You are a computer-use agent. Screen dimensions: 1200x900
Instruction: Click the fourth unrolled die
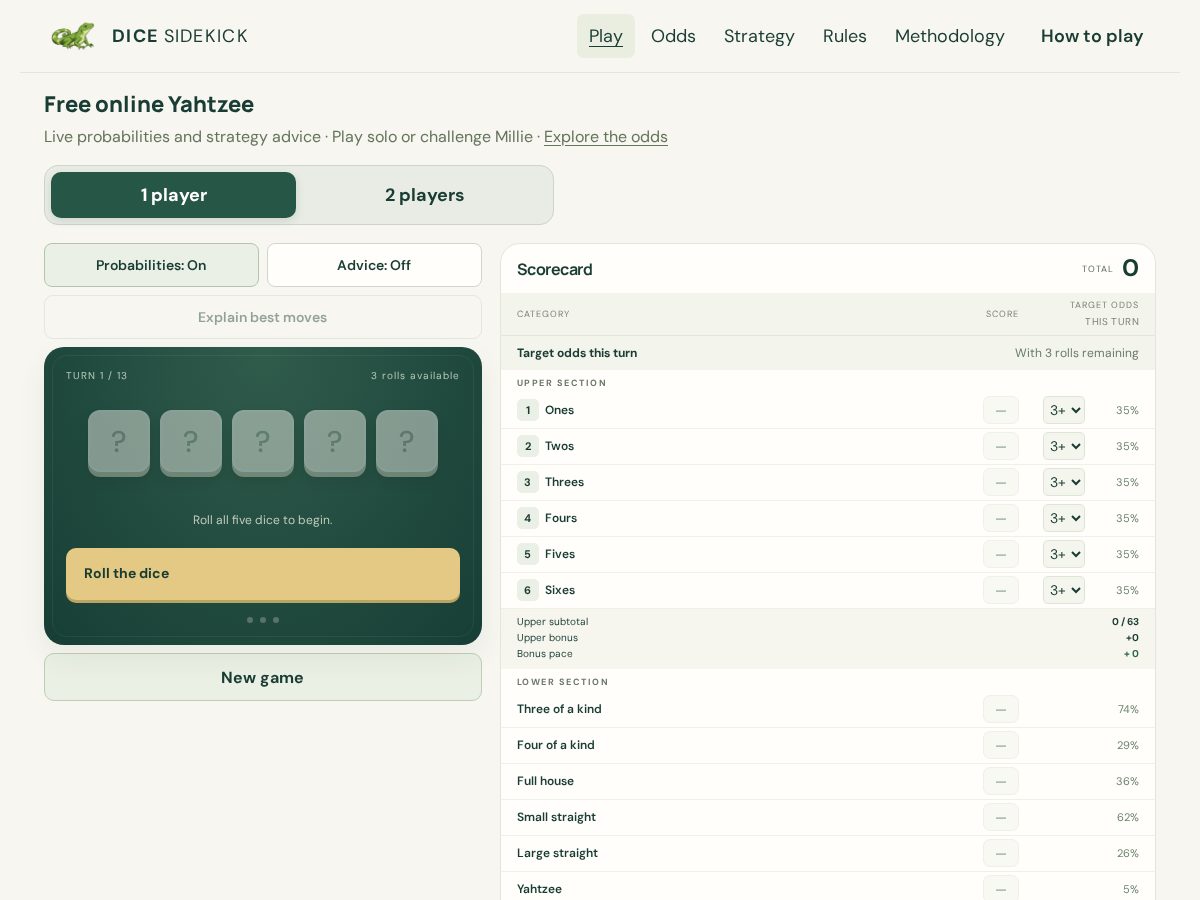335,443
